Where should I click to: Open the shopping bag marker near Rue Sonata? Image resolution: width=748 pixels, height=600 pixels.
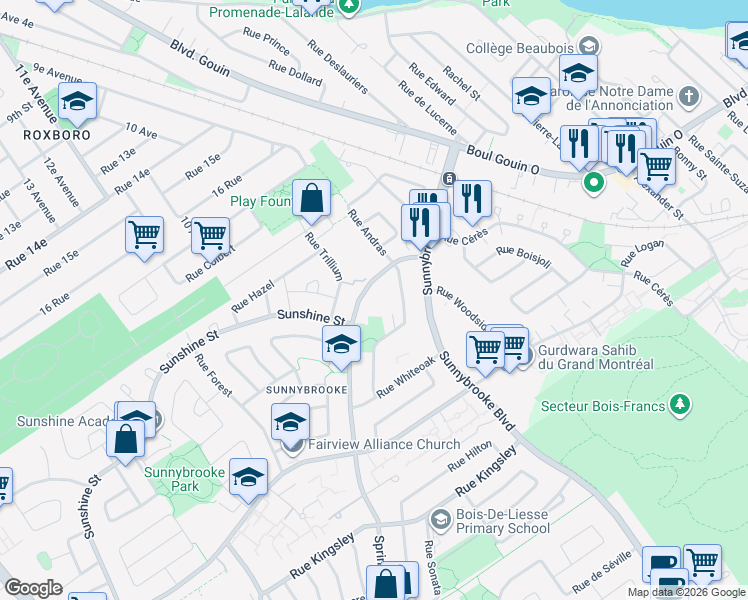385,585
